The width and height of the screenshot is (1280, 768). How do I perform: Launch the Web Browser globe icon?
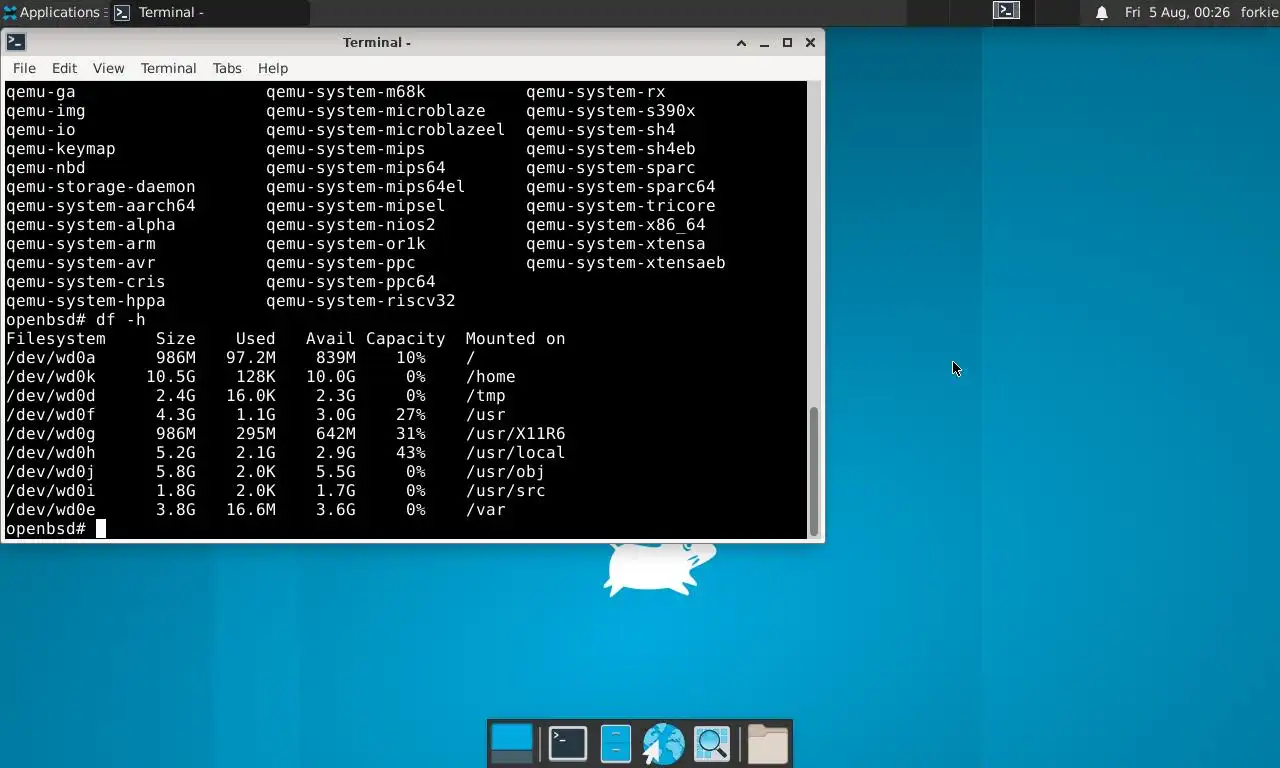(663, 744)
